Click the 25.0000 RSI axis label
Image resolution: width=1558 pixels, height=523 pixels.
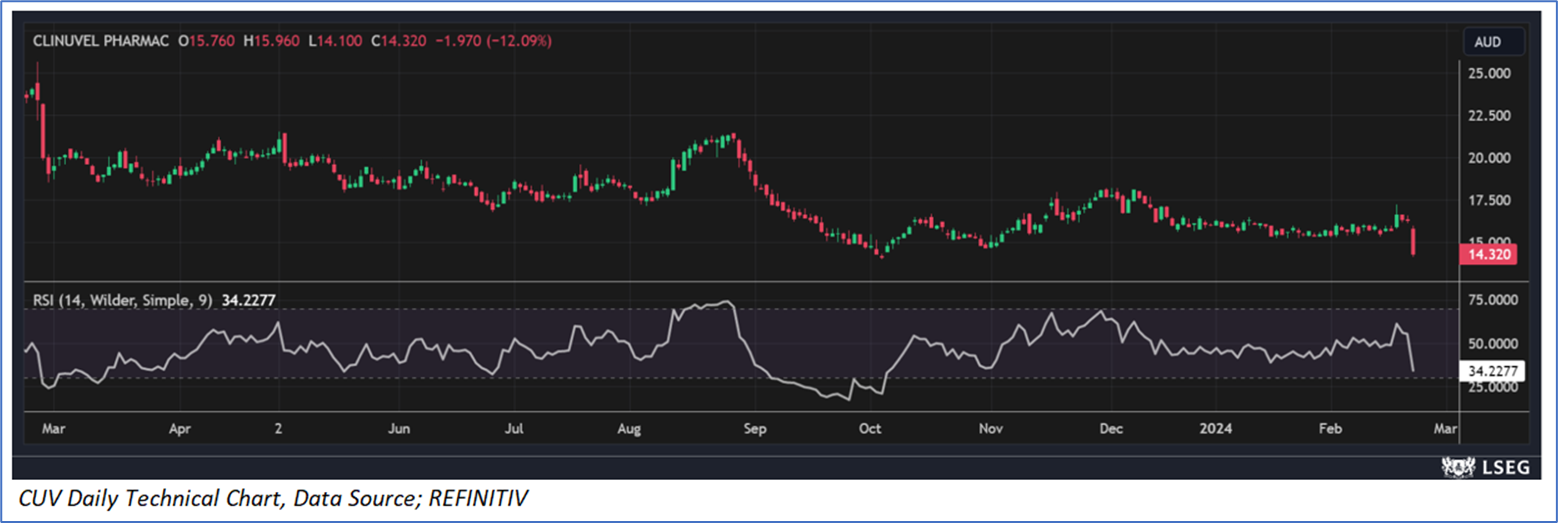tap(1493, 387)
